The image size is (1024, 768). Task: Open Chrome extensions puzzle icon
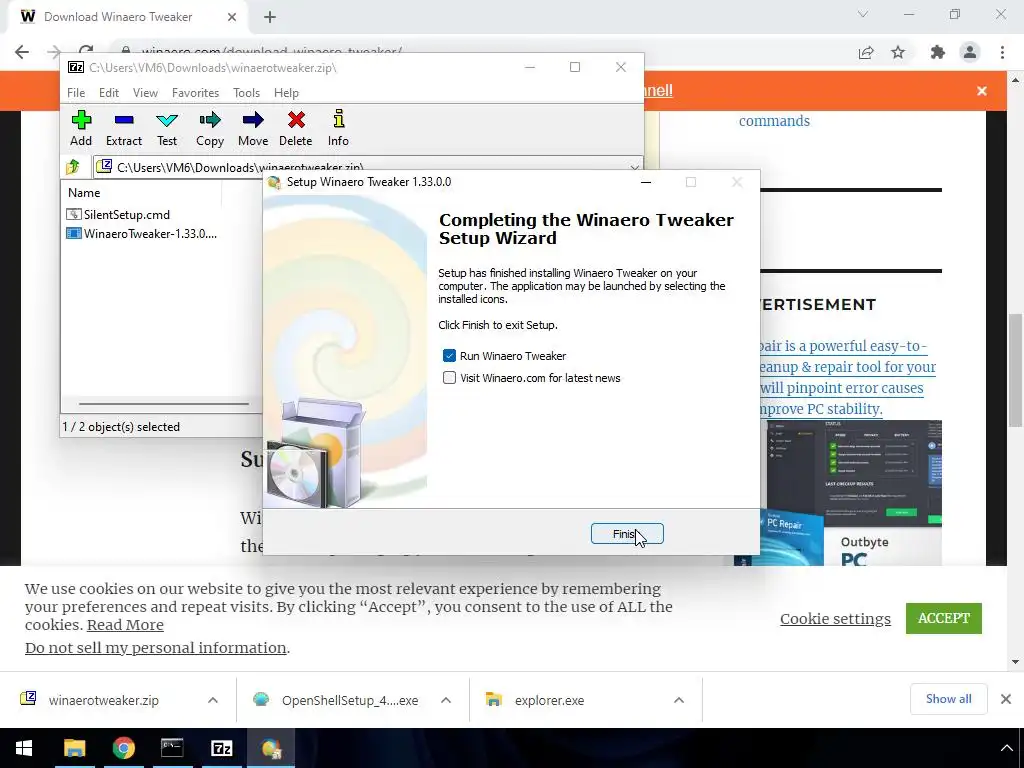(938, 52)
